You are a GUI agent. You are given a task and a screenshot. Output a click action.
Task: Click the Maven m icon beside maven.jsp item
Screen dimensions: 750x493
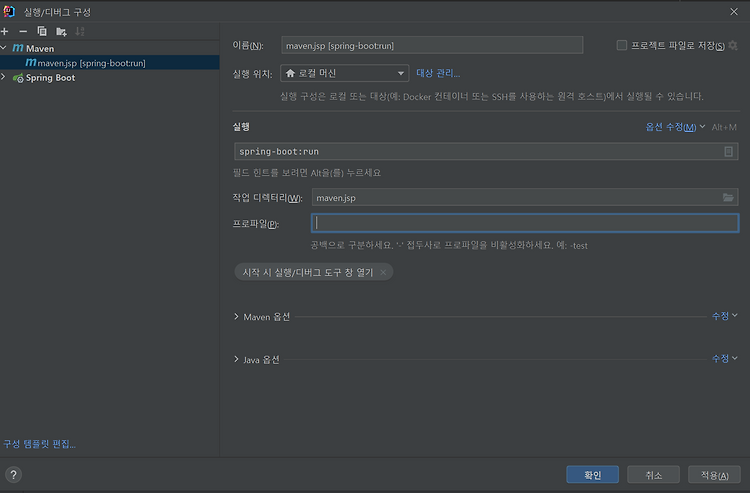(x=31, y=63)
